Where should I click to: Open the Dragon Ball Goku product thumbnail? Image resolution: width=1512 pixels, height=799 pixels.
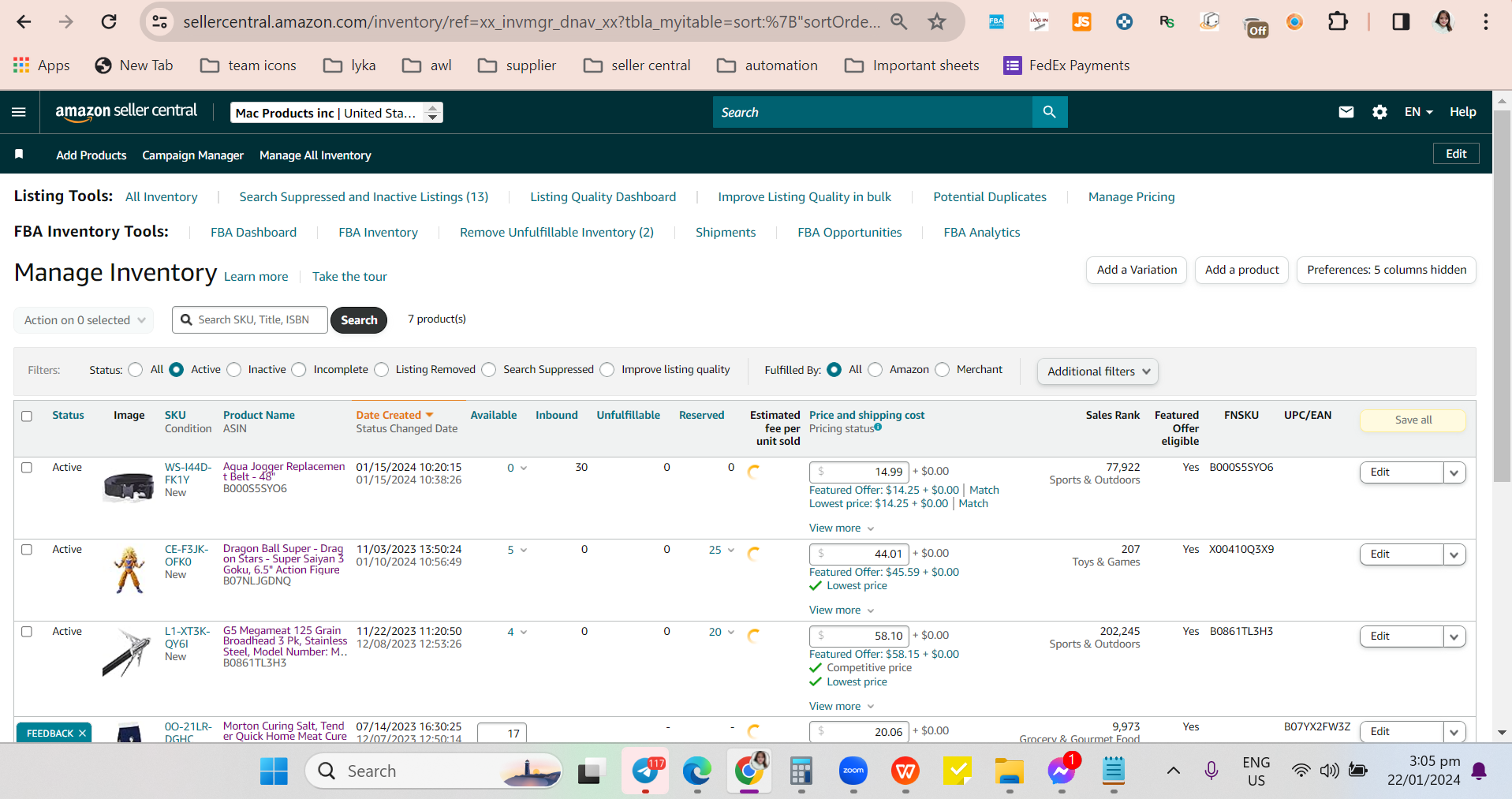point(129,569)
